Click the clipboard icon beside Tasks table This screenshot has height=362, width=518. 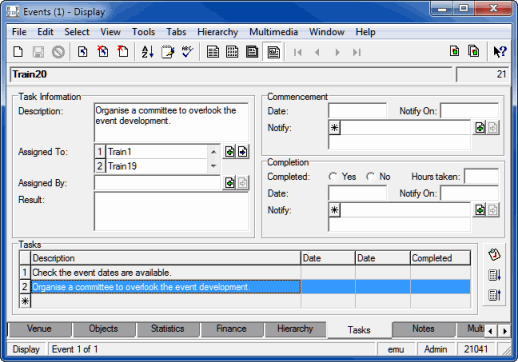click(494, 255)
